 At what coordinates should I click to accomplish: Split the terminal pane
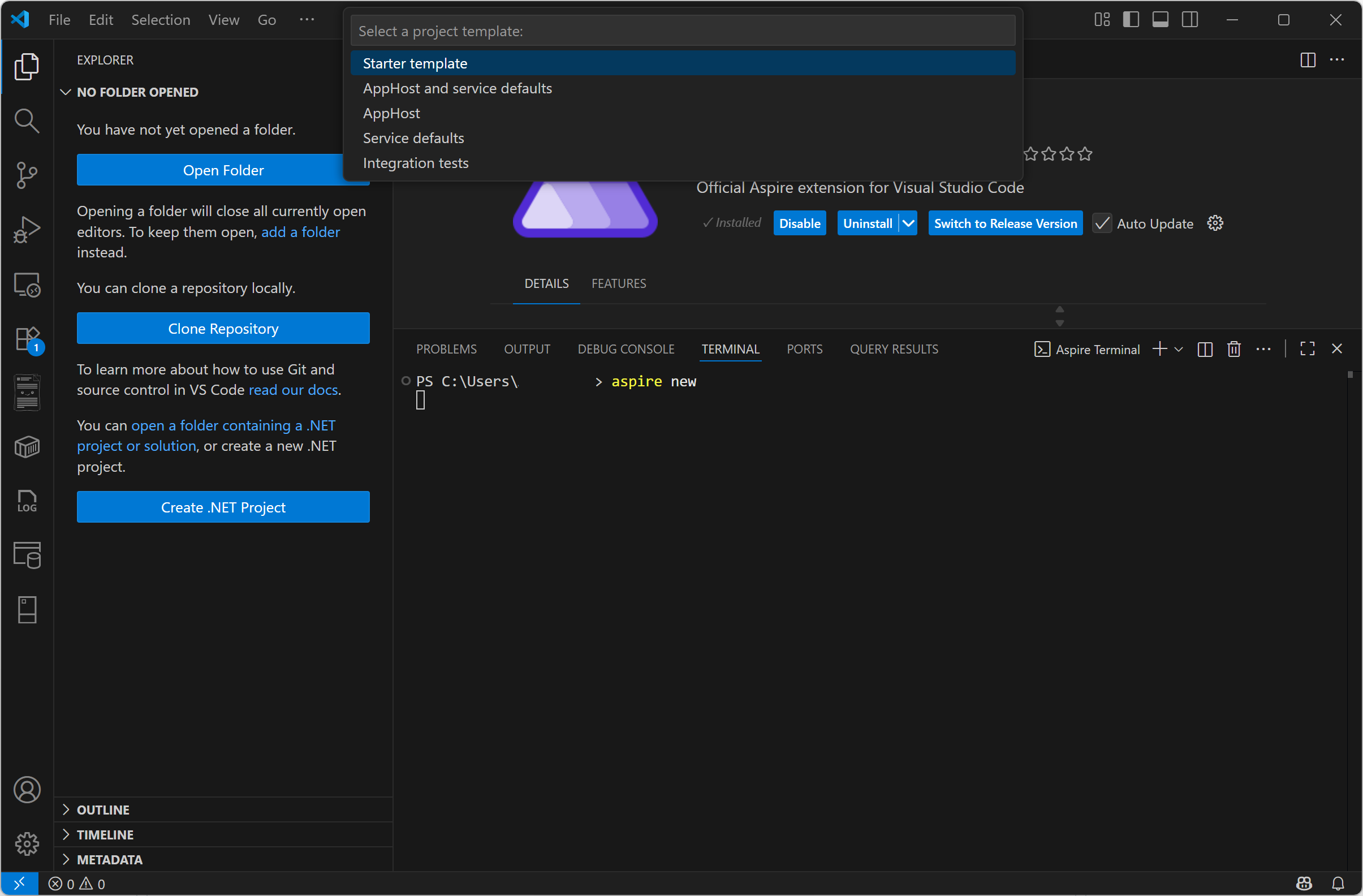click(1205, 349)
